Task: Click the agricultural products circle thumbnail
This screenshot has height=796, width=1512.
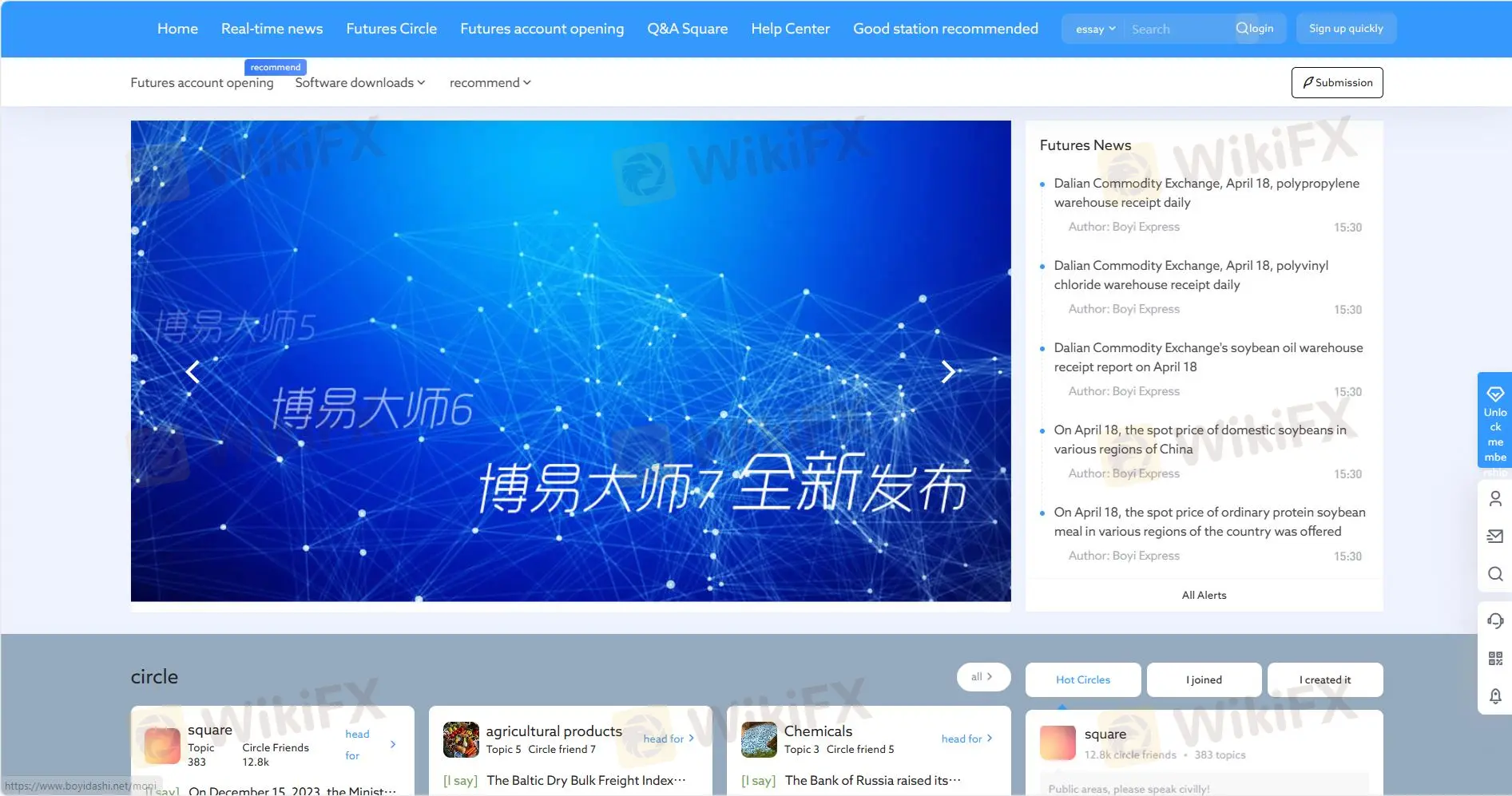Action: click(461, 740)
